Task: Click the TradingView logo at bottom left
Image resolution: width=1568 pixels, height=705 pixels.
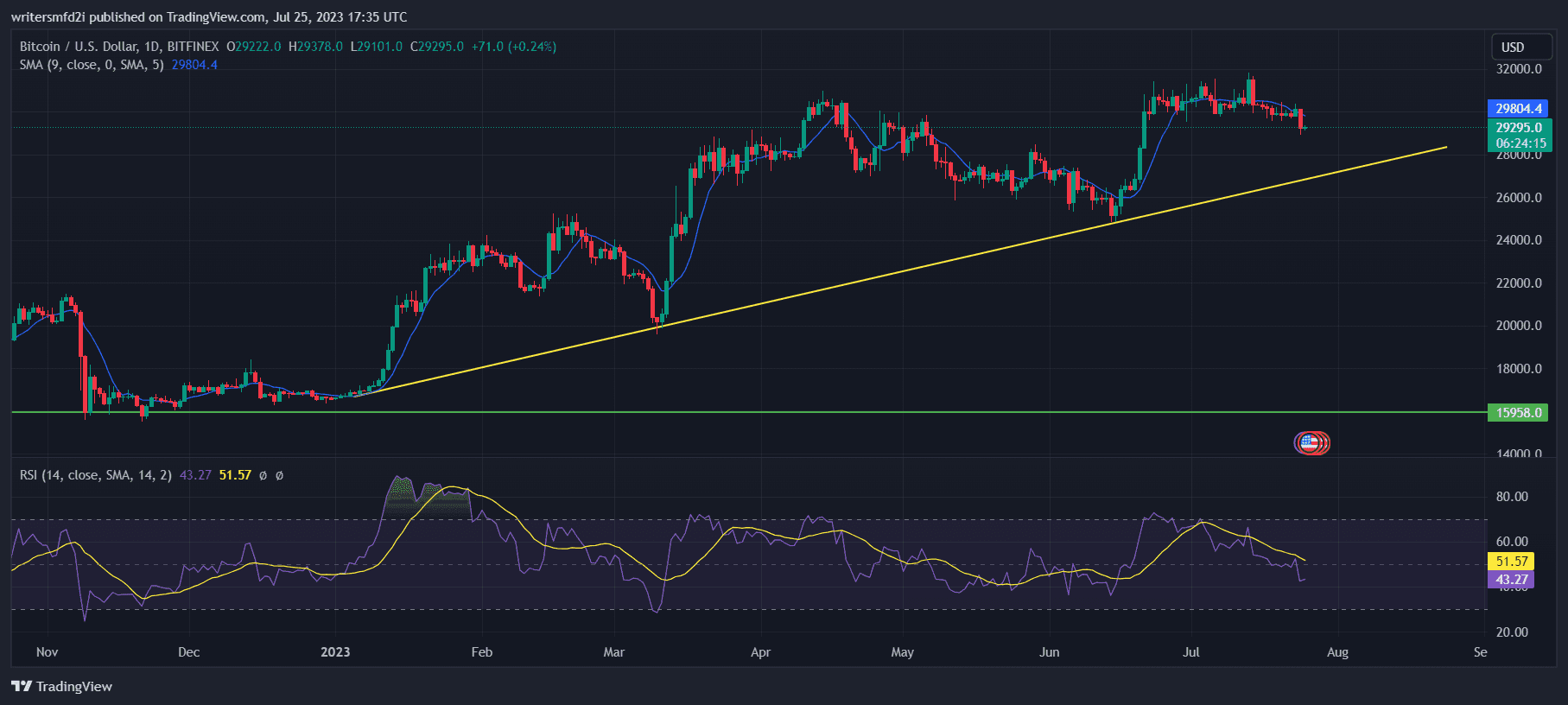Action: point(61,686)
